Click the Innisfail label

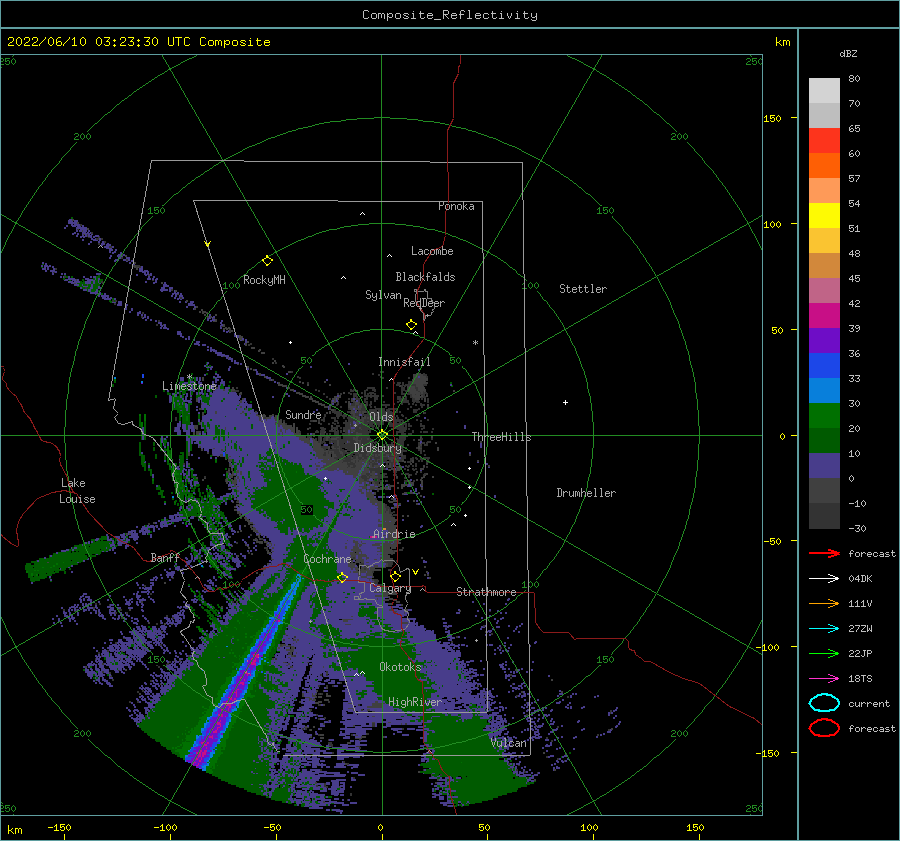coord(404,362)
